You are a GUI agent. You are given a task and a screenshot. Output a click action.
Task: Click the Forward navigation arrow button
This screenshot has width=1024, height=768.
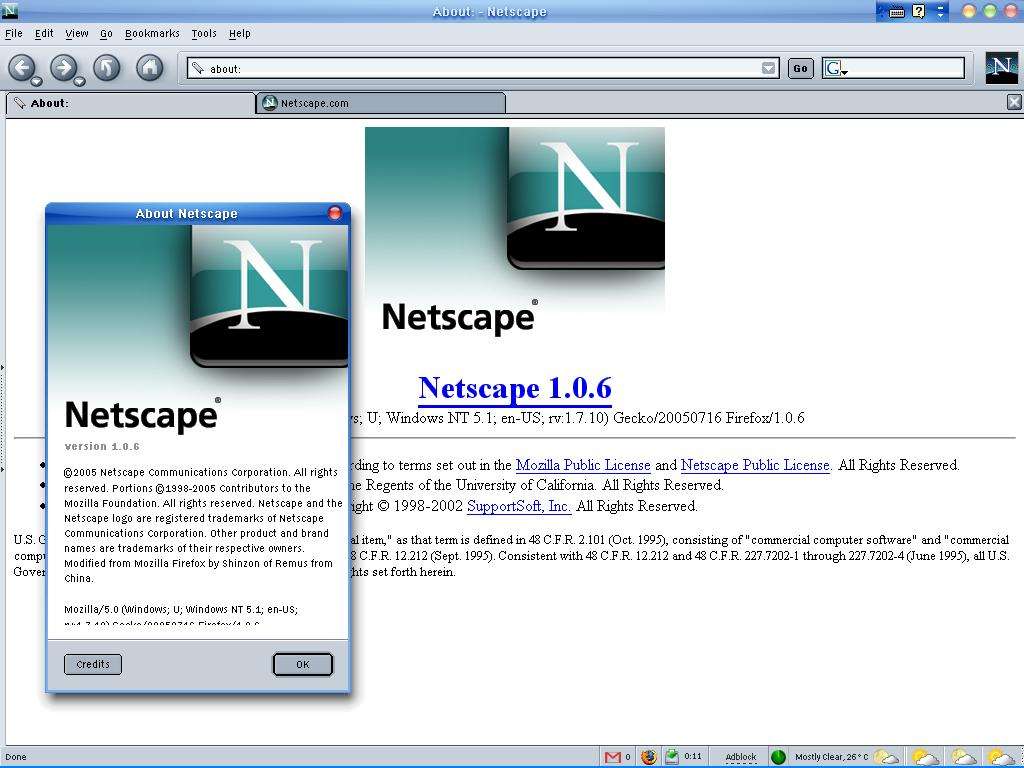(x=63, y=67)
